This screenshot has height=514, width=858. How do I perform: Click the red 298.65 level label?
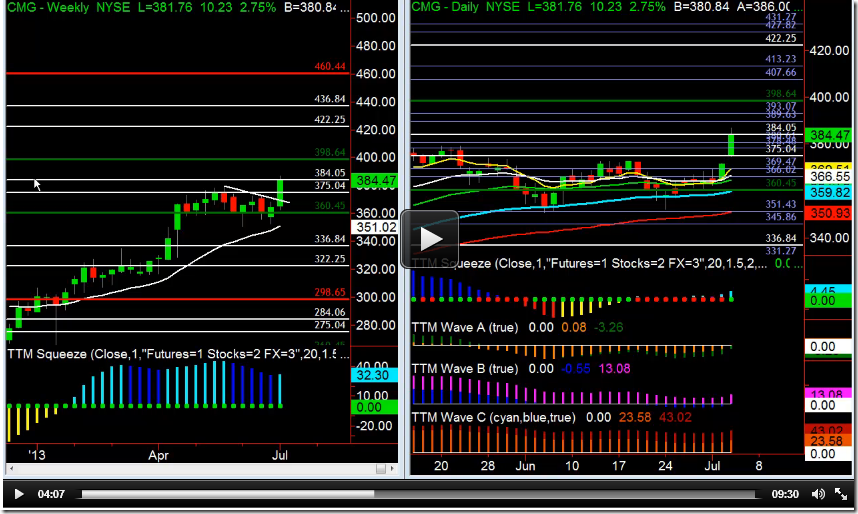[330, 292]
